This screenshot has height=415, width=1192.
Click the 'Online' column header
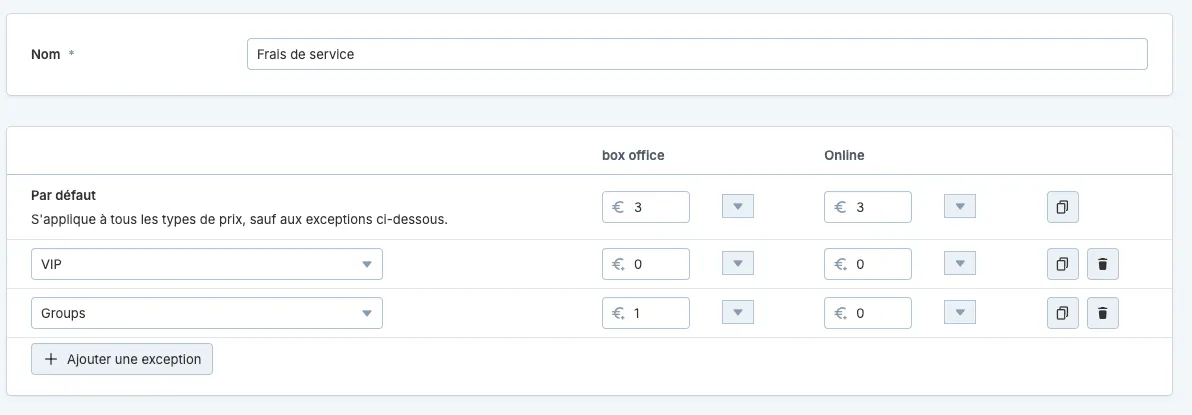pyautogui.click(x=845, y=156)
